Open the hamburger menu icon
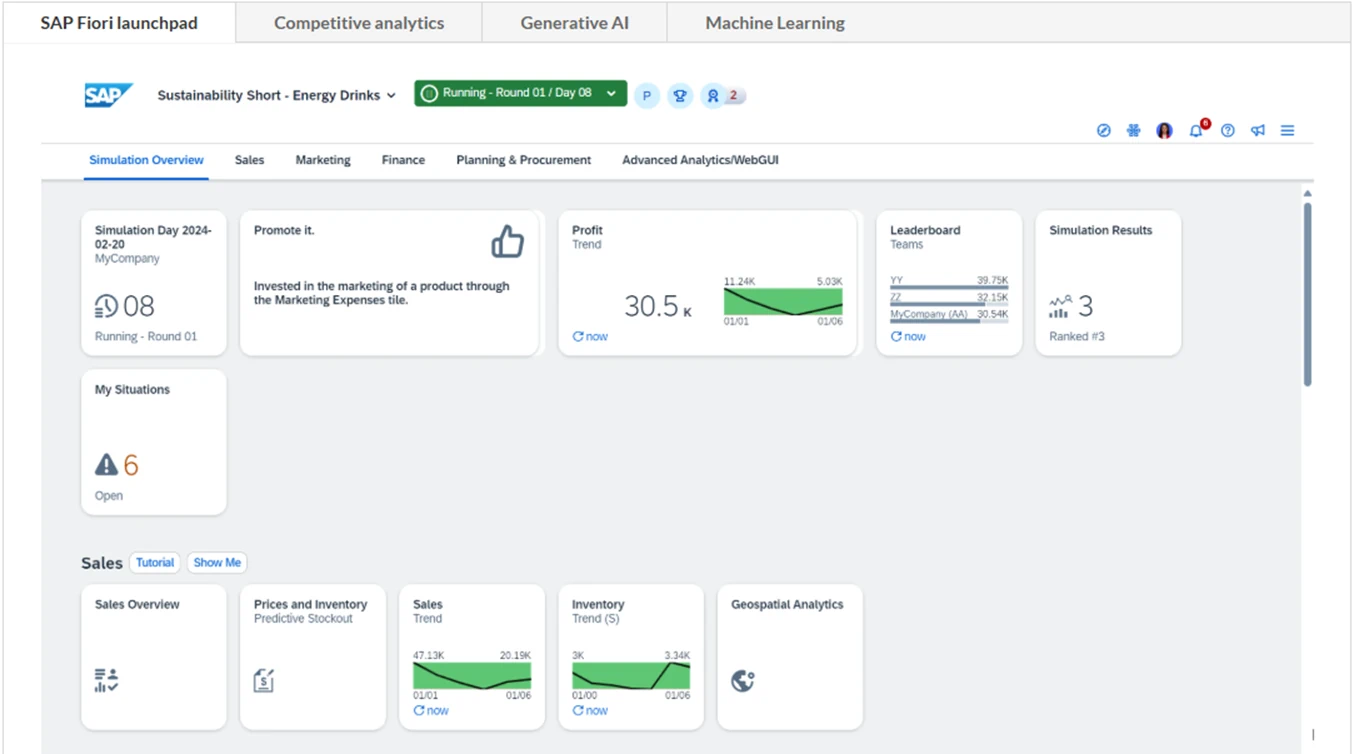The image size is (1353, 754). click(x=1288, y=131)
